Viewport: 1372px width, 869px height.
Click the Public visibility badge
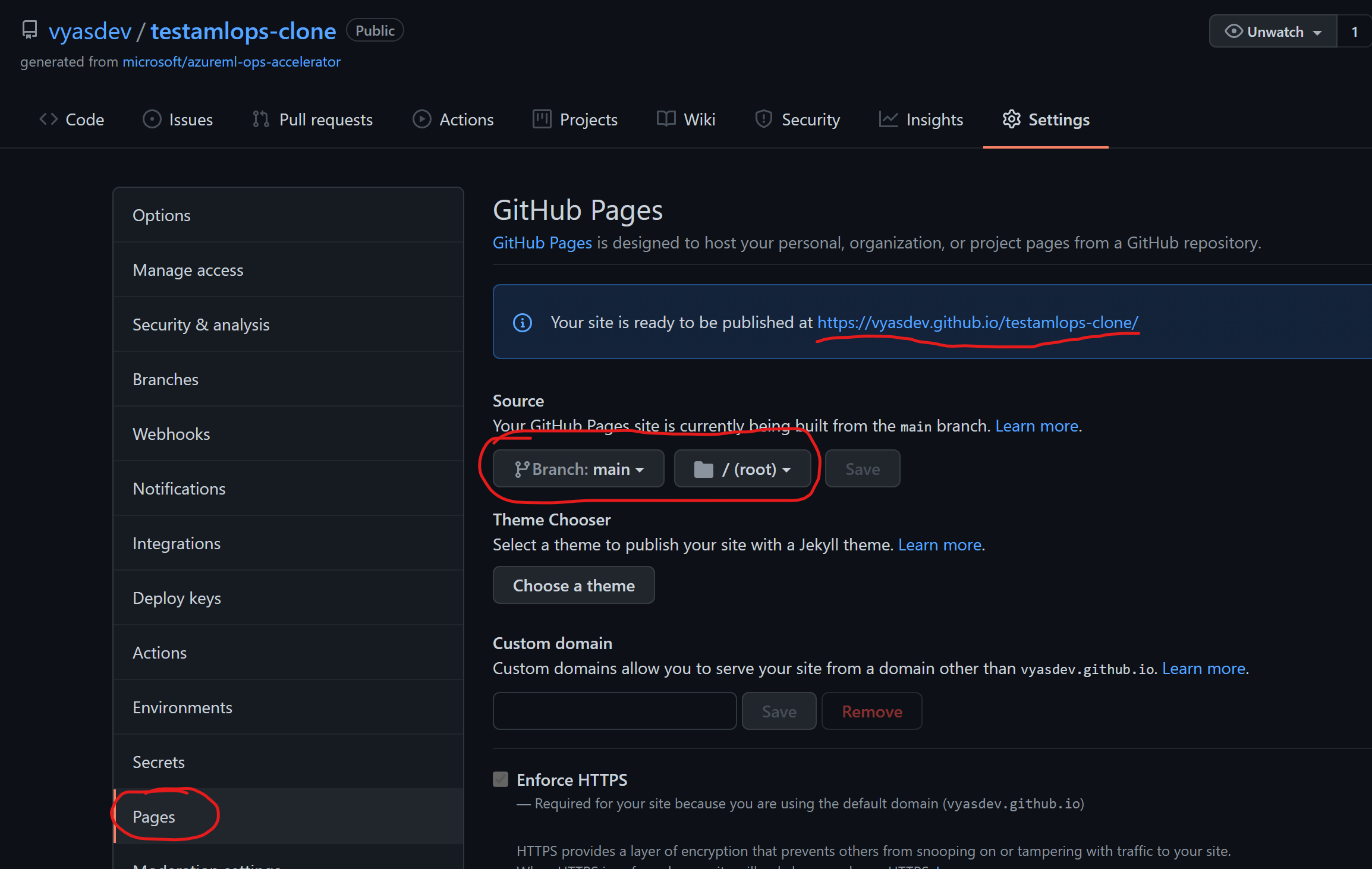[375, 30]
